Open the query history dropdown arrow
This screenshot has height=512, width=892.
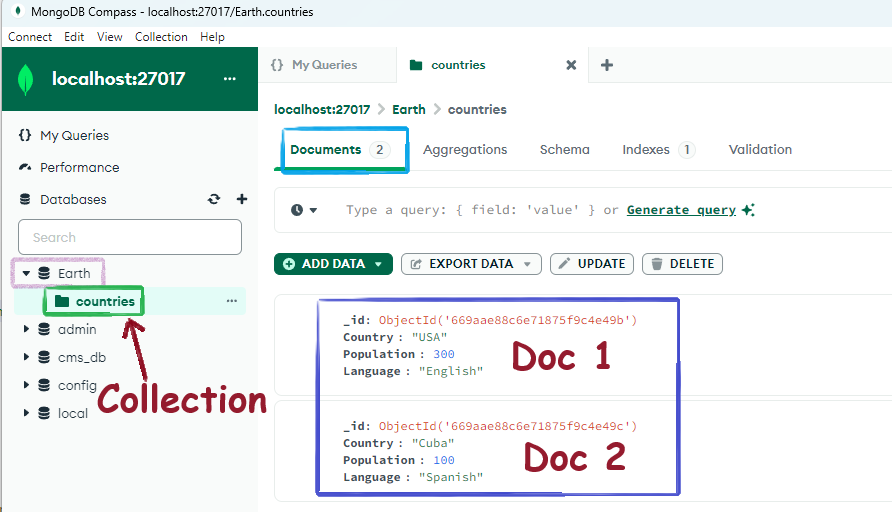point(313,210)
